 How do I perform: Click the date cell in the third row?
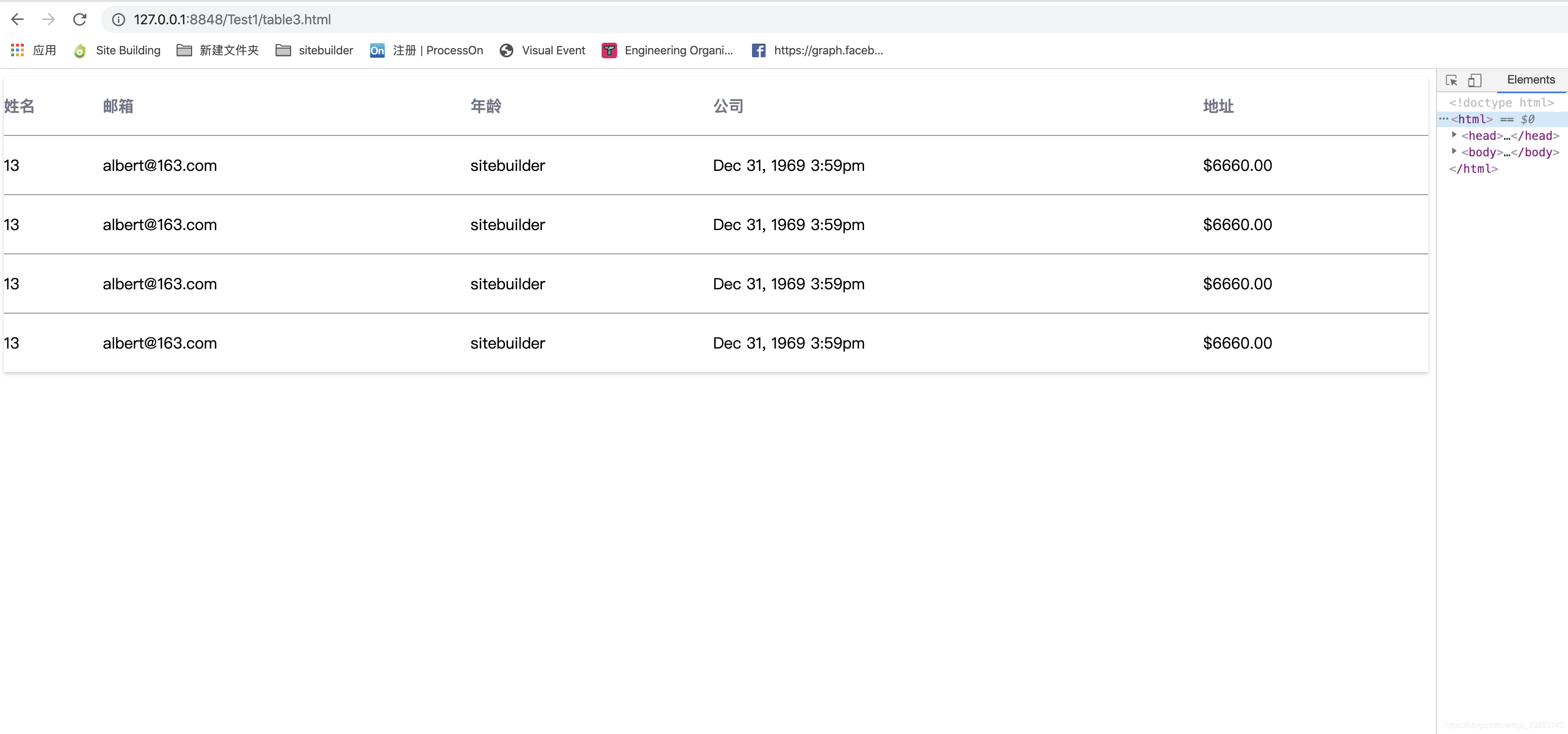(x=789, y=284)
